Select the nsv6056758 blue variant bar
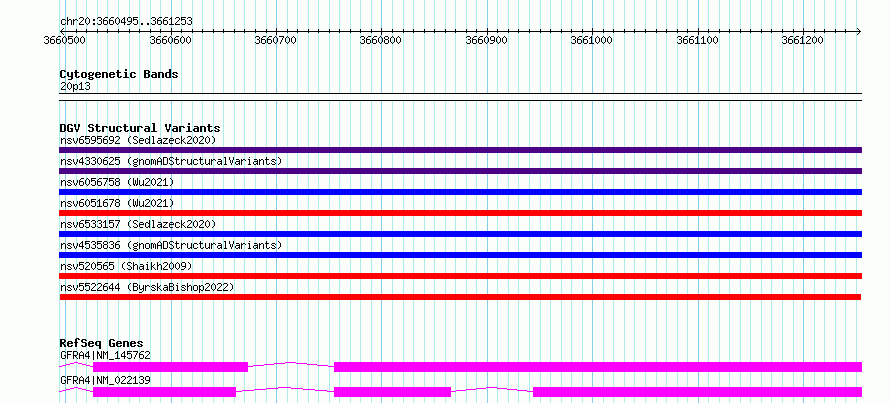Screen dimensions: 890x403 (x=460, y=192)
